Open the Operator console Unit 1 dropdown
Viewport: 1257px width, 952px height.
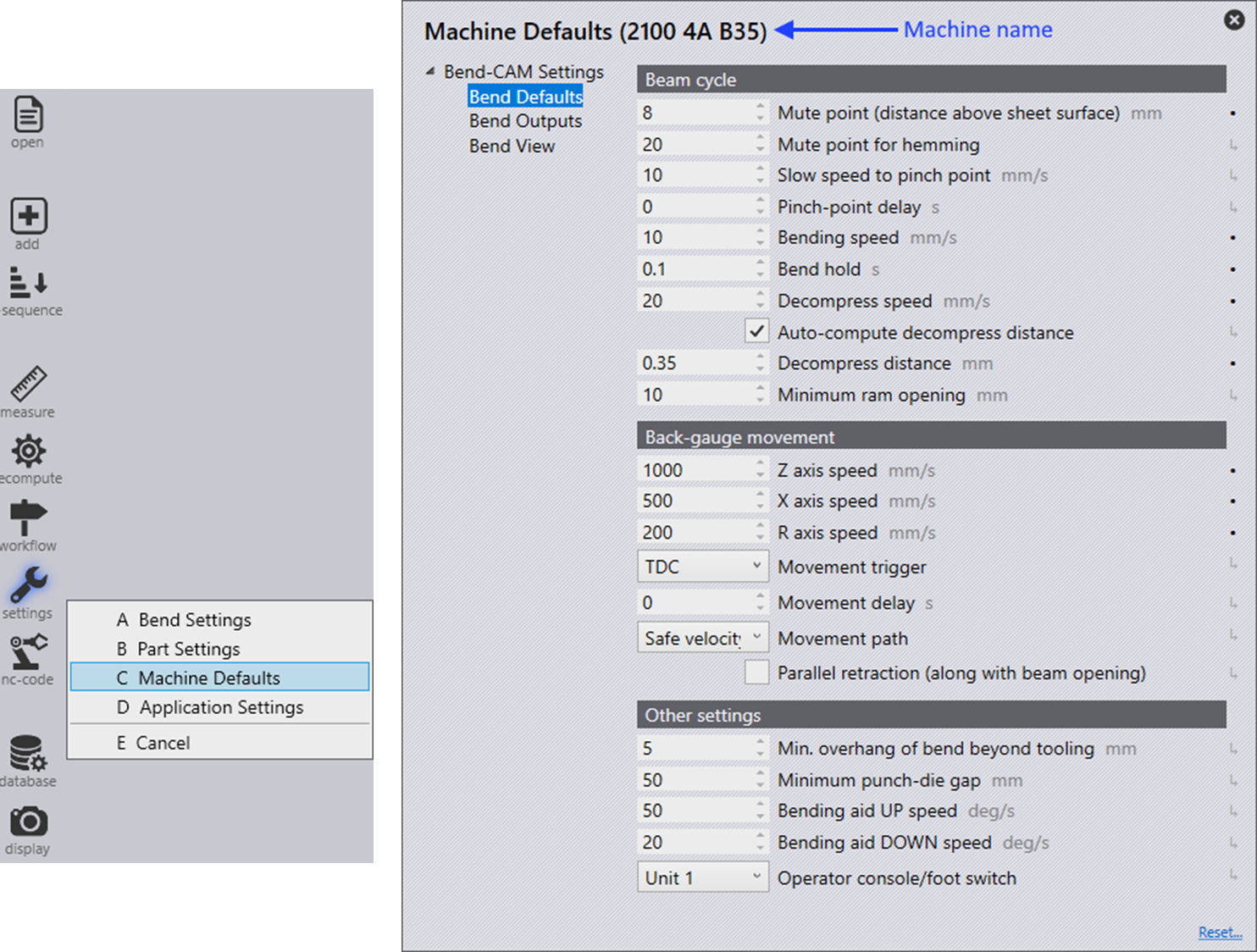click(x=702, y=877)
